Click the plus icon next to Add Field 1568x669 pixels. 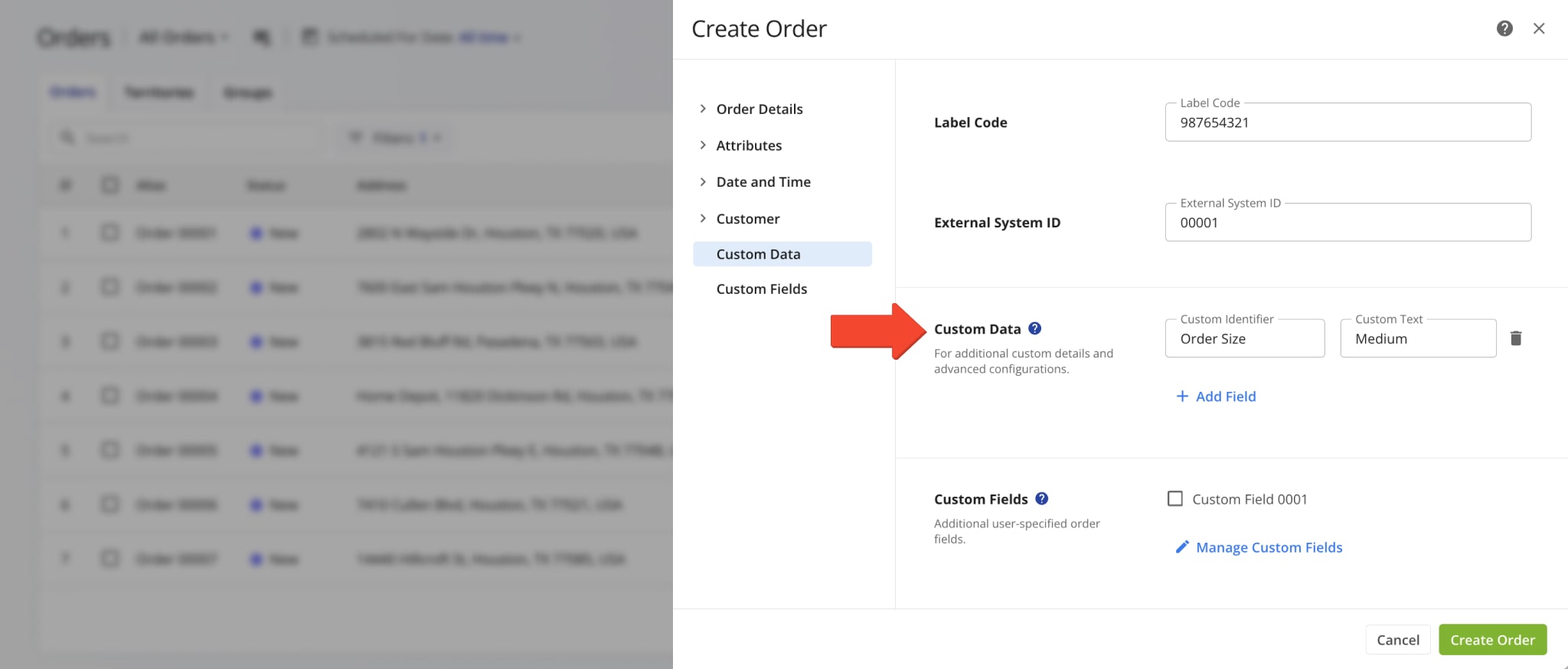point(1182,396)
